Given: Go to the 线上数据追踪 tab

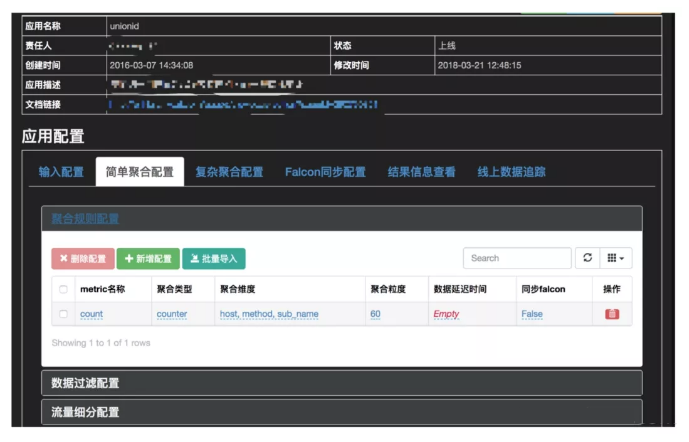Looking at the screenshot, I should coord(512,172).
